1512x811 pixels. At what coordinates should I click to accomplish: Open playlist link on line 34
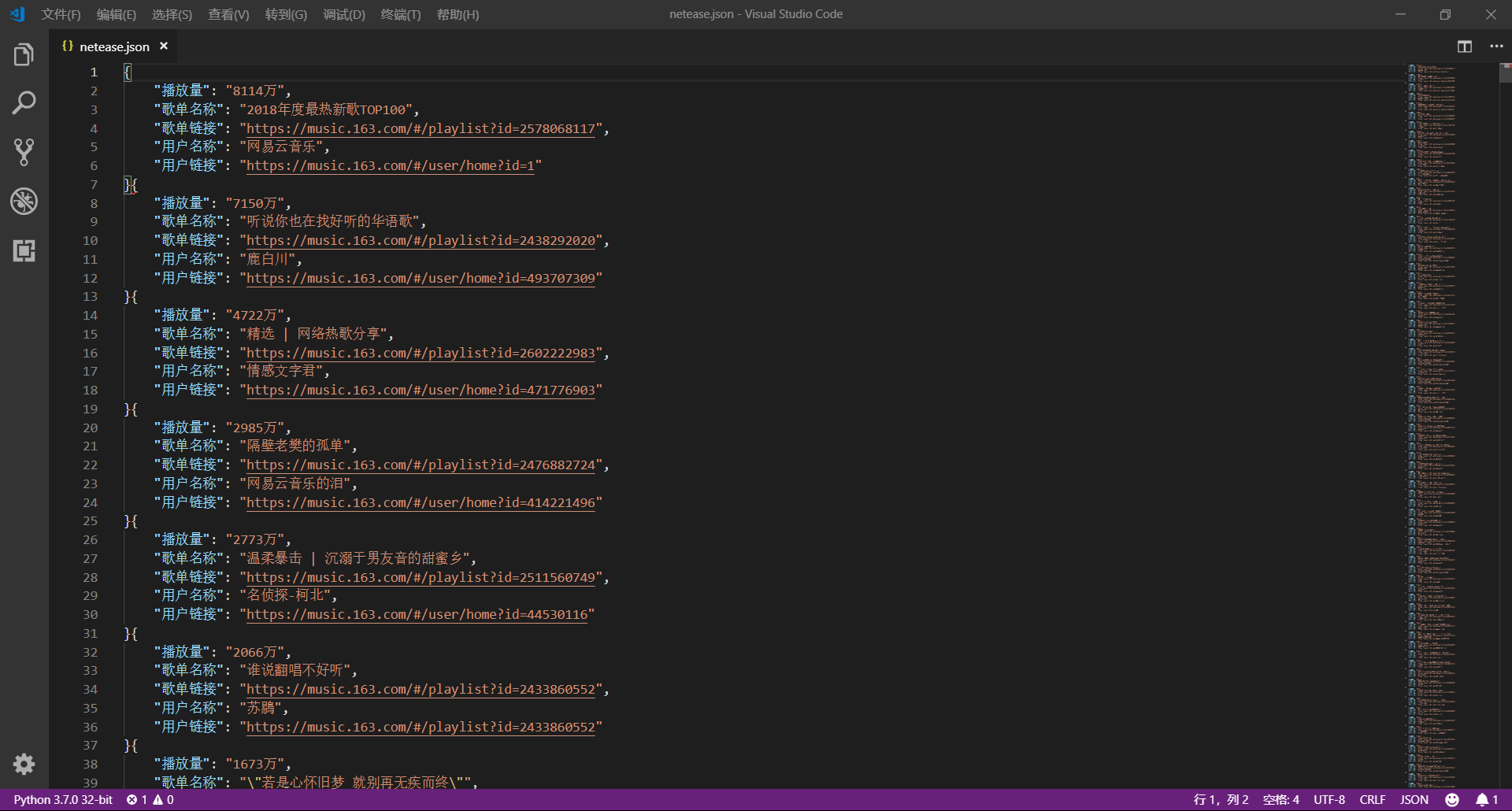(x=421, y=689)
